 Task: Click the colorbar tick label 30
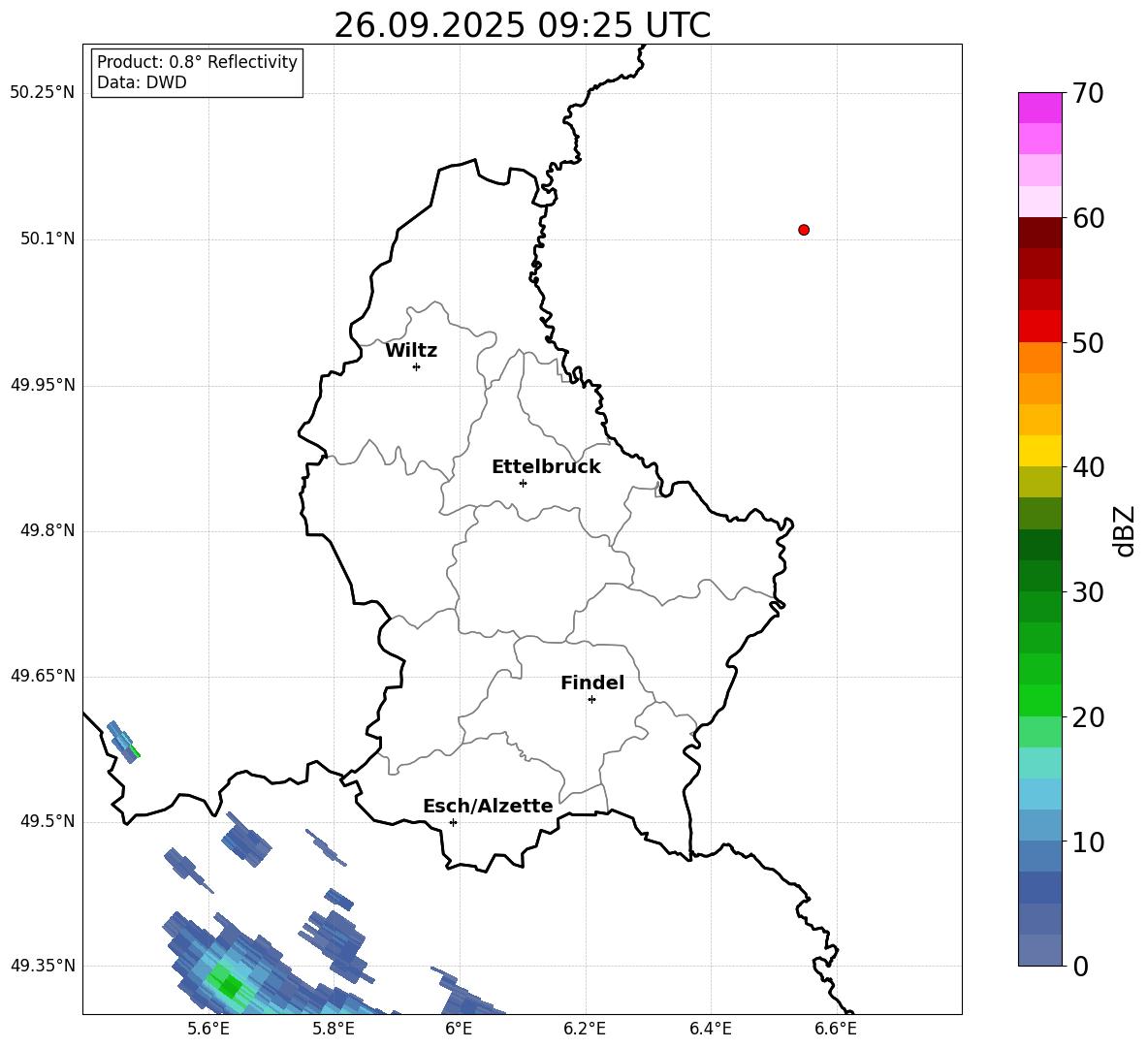(1088, 592)
